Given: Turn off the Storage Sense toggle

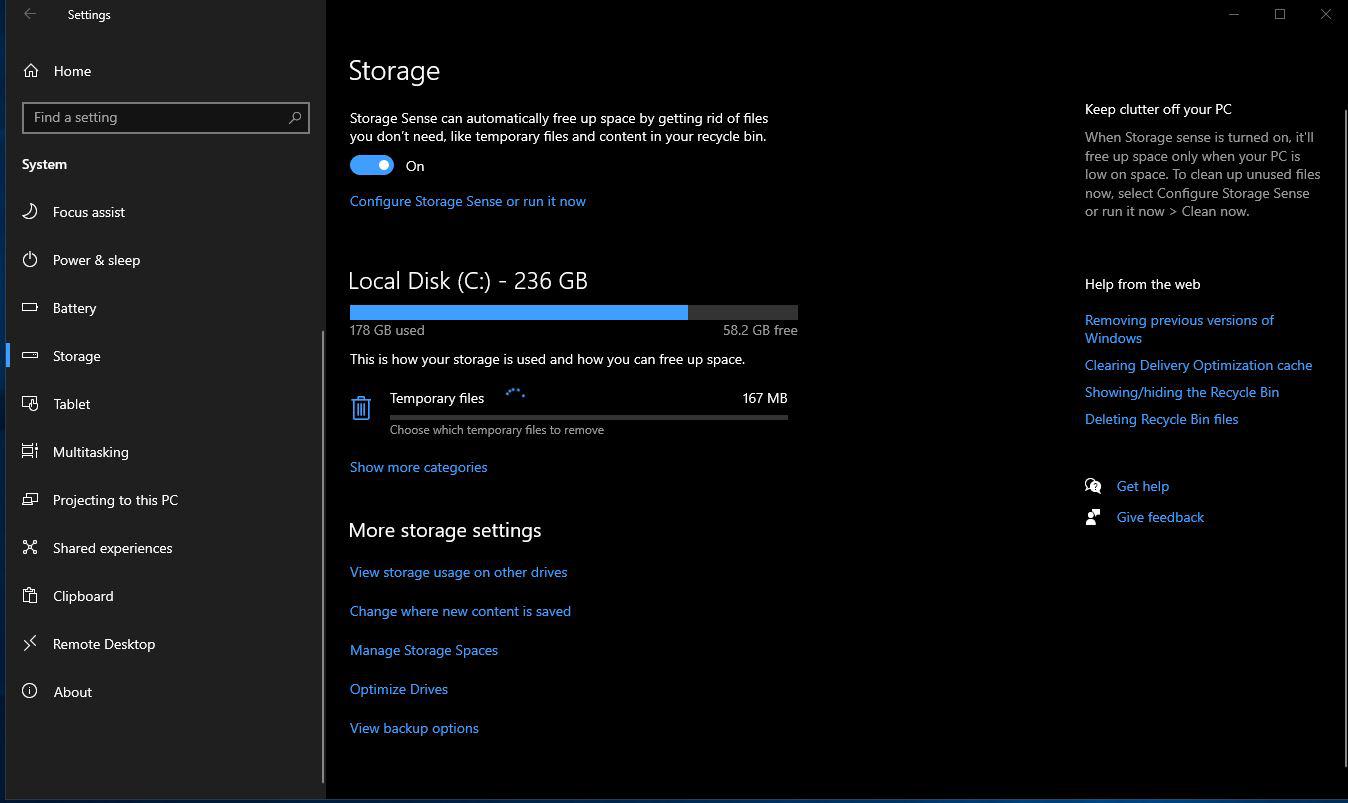Looking at the screenshot, I should tap(372, 166).
